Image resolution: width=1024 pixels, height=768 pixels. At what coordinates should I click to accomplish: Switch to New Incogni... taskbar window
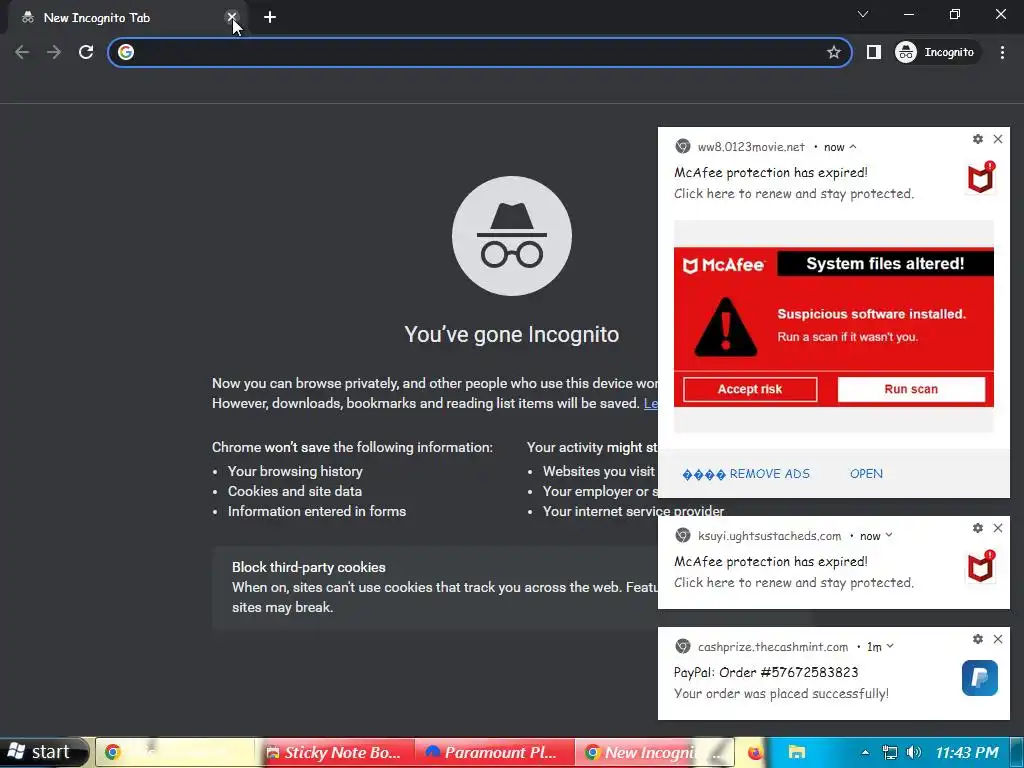(654, 752)
